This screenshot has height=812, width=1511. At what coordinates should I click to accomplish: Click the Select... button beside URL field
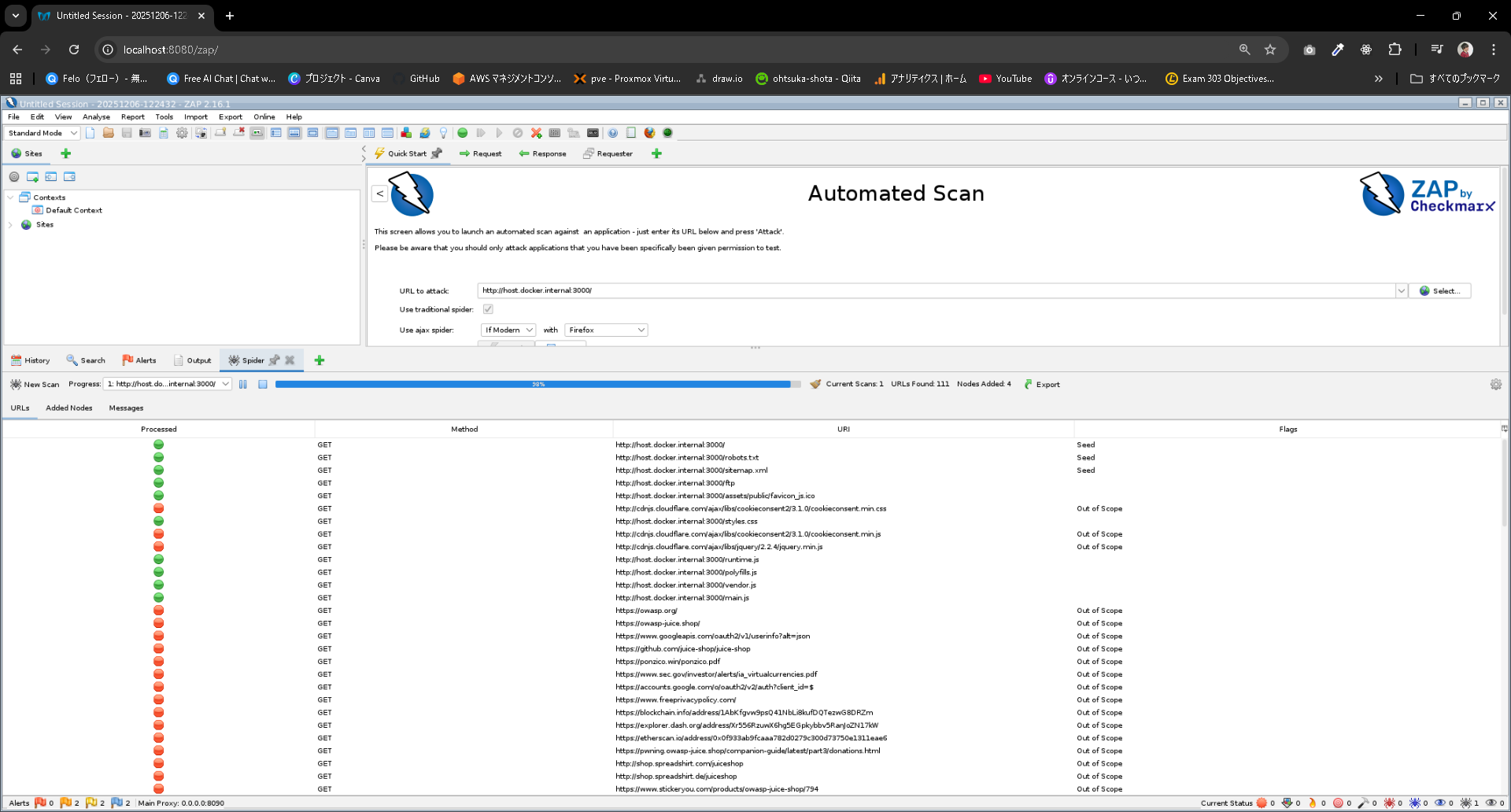click(1440, 291)
